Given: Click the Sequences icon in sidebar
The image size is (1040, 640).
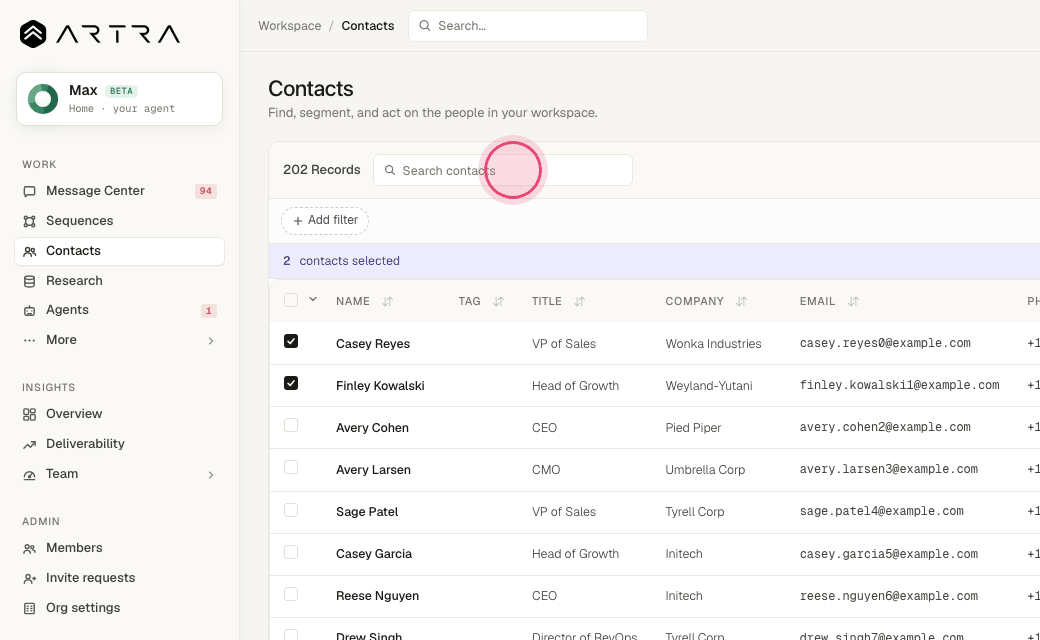Looking at the screenshot, I should [29, 221].
